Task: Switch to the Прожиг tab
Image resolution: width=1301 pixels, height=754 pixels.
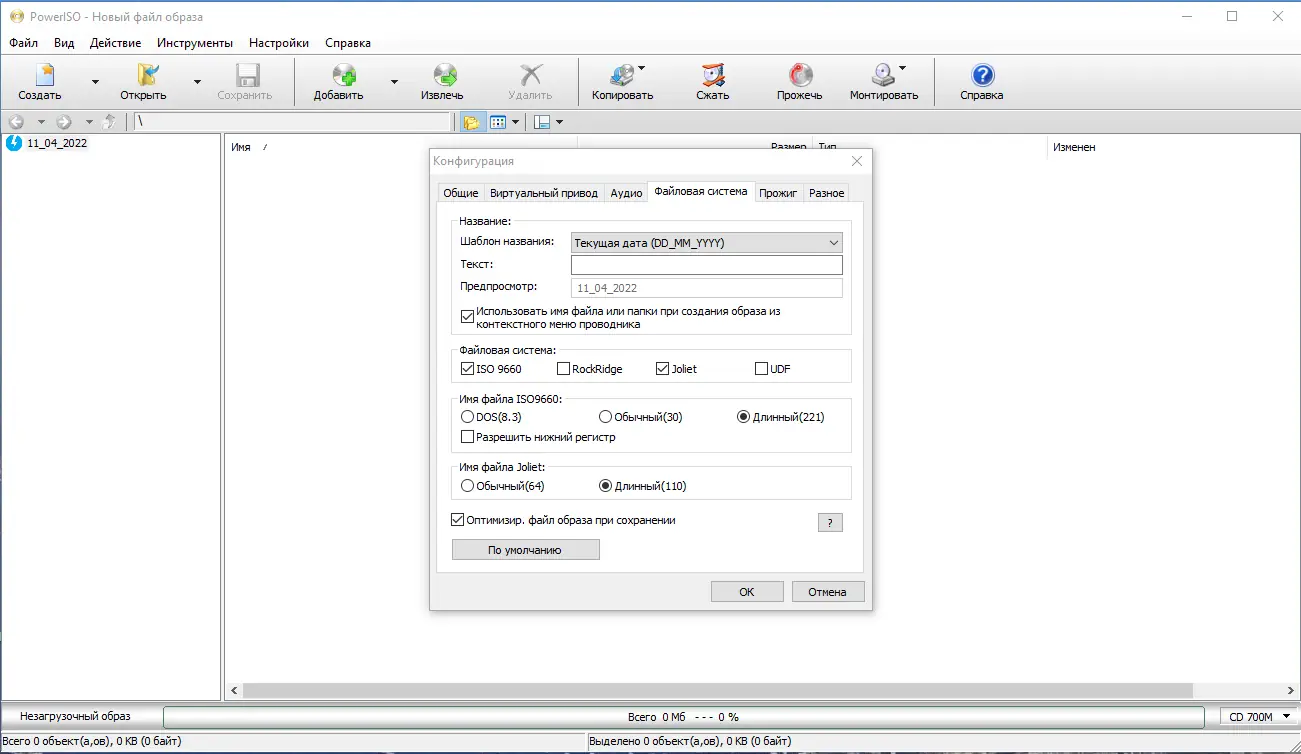Action: 778,193
